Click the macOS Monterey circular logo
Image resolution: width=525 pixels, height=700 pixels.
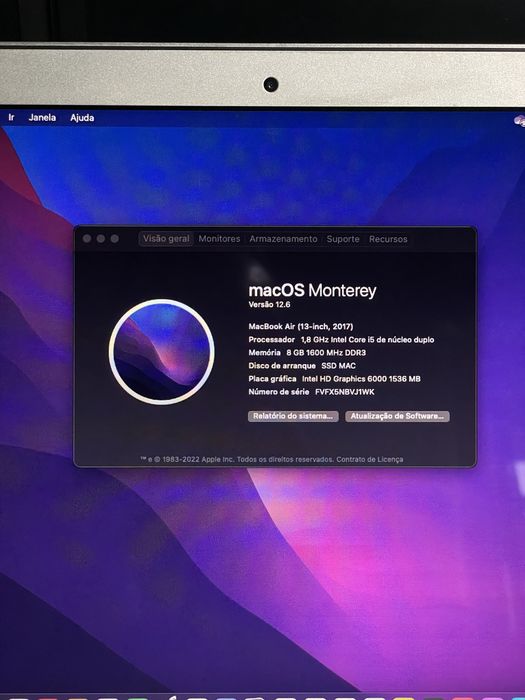(162, 352)
